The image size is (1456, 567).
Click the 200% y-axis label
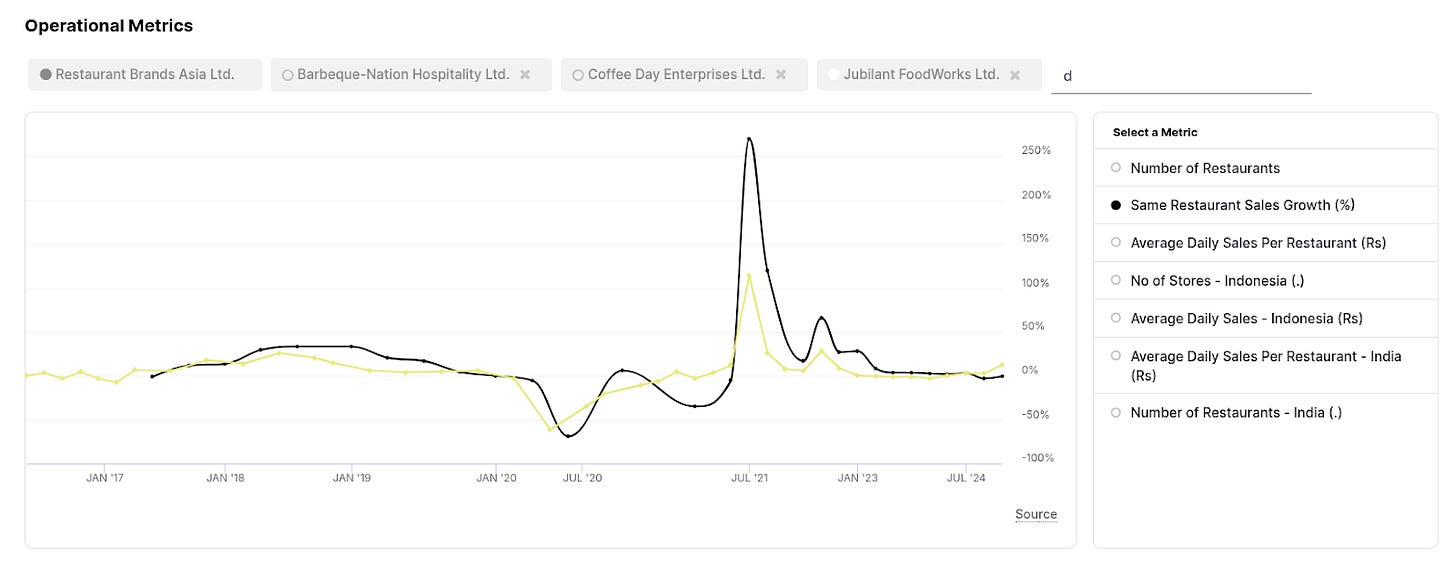(1036, 194)
